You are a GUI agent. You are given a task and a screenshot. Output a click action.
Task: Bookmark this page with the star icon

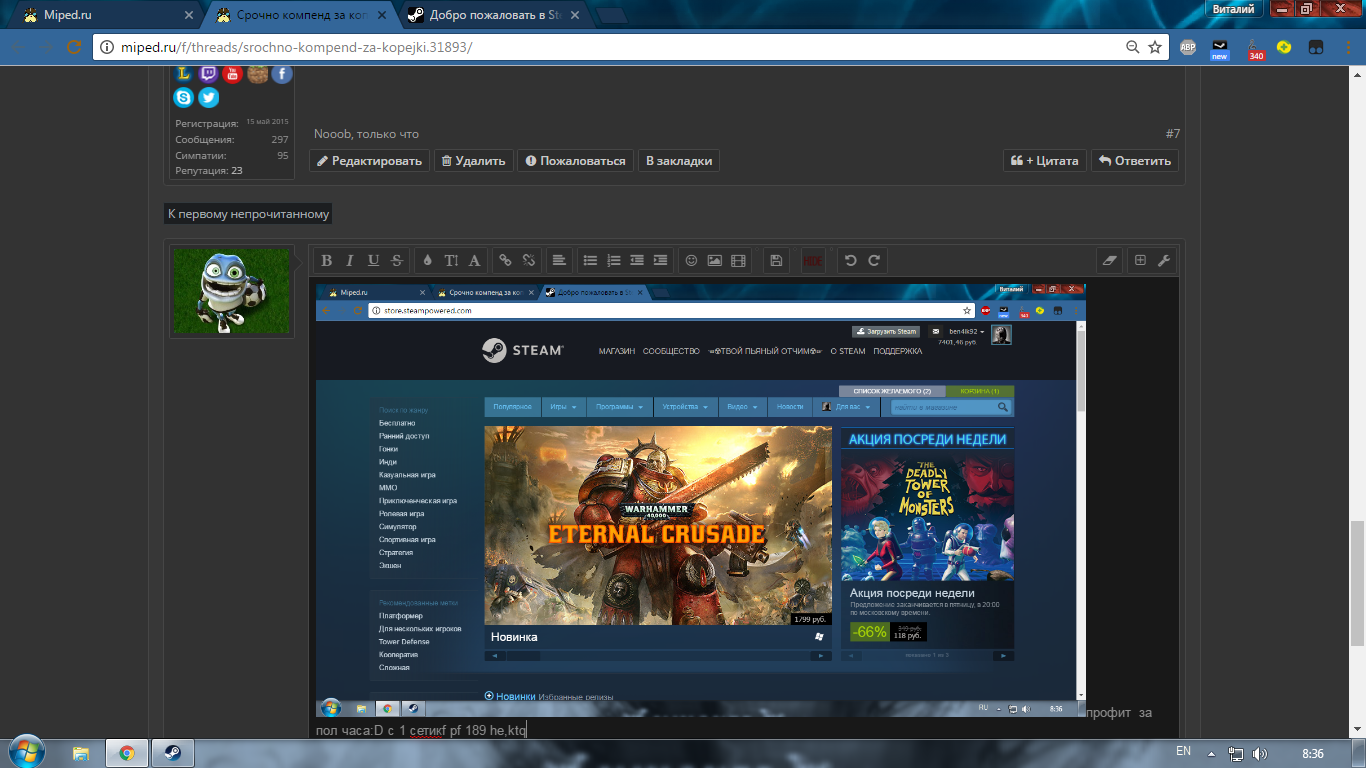[1155, 47]
